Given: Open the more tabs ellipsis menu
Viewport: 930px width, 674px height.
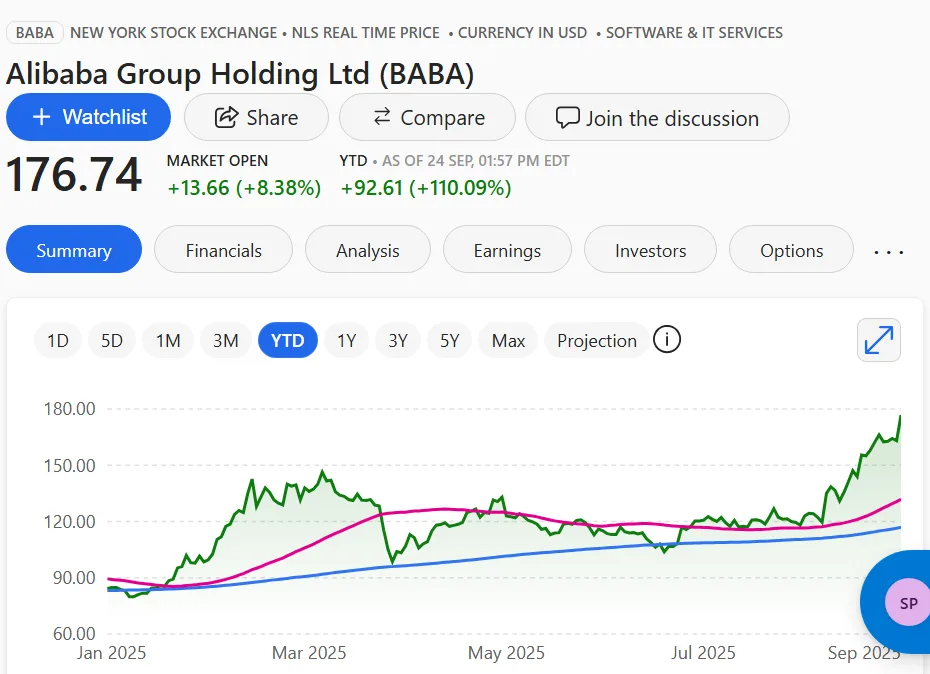Looking at the screenshot, I should point(888,251).
